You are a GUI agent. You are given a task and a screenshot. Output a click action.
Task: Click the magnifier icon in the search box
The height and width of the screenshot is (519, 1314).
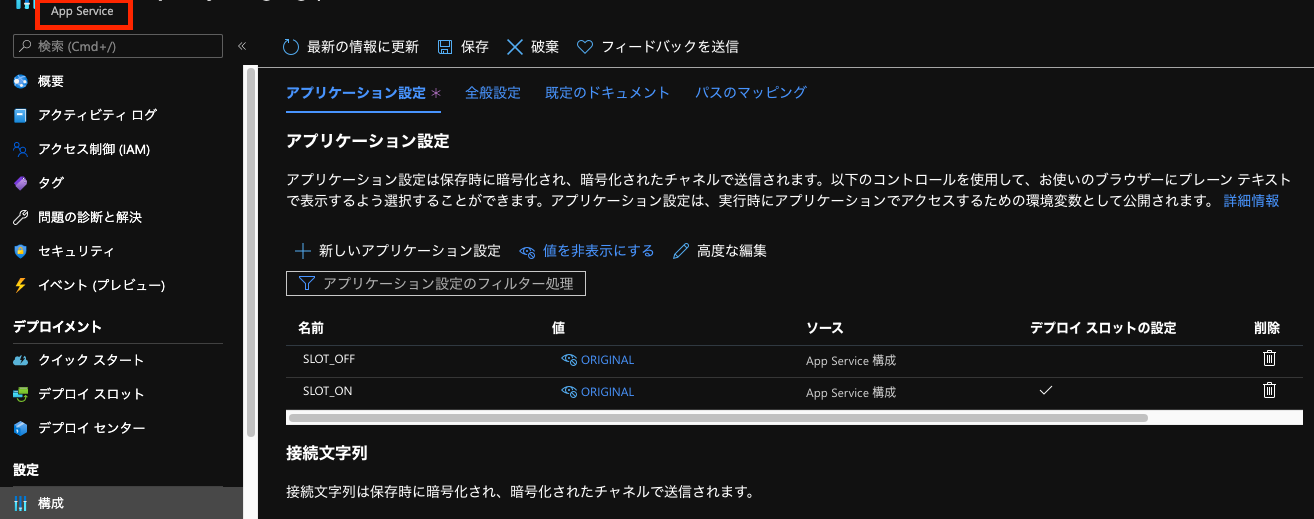click(25, 46)
